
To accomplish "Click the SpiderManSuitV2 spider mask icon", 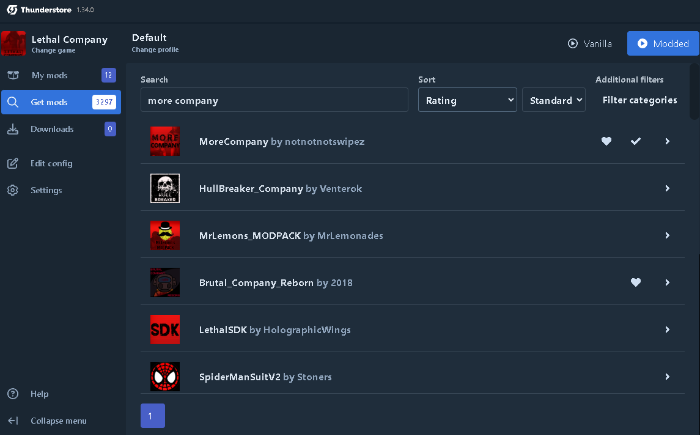I will tap(165, 376).
